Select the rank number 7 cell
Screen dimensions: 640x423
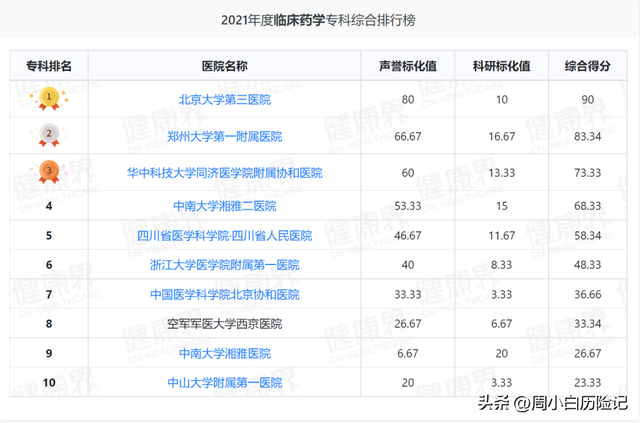point(49,294)
